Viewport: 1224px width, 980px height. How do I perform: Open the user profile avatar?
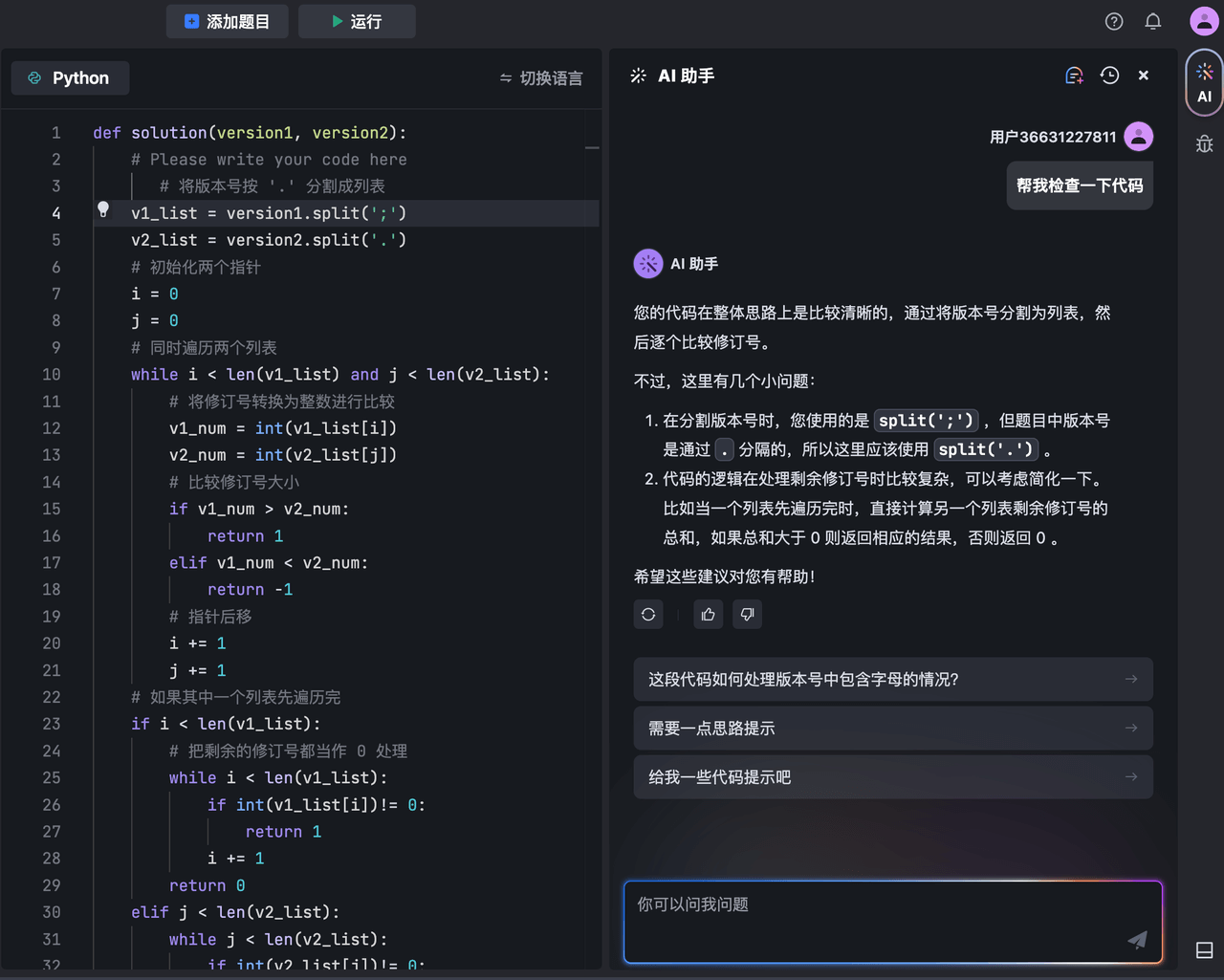(x=1203, y=21)
